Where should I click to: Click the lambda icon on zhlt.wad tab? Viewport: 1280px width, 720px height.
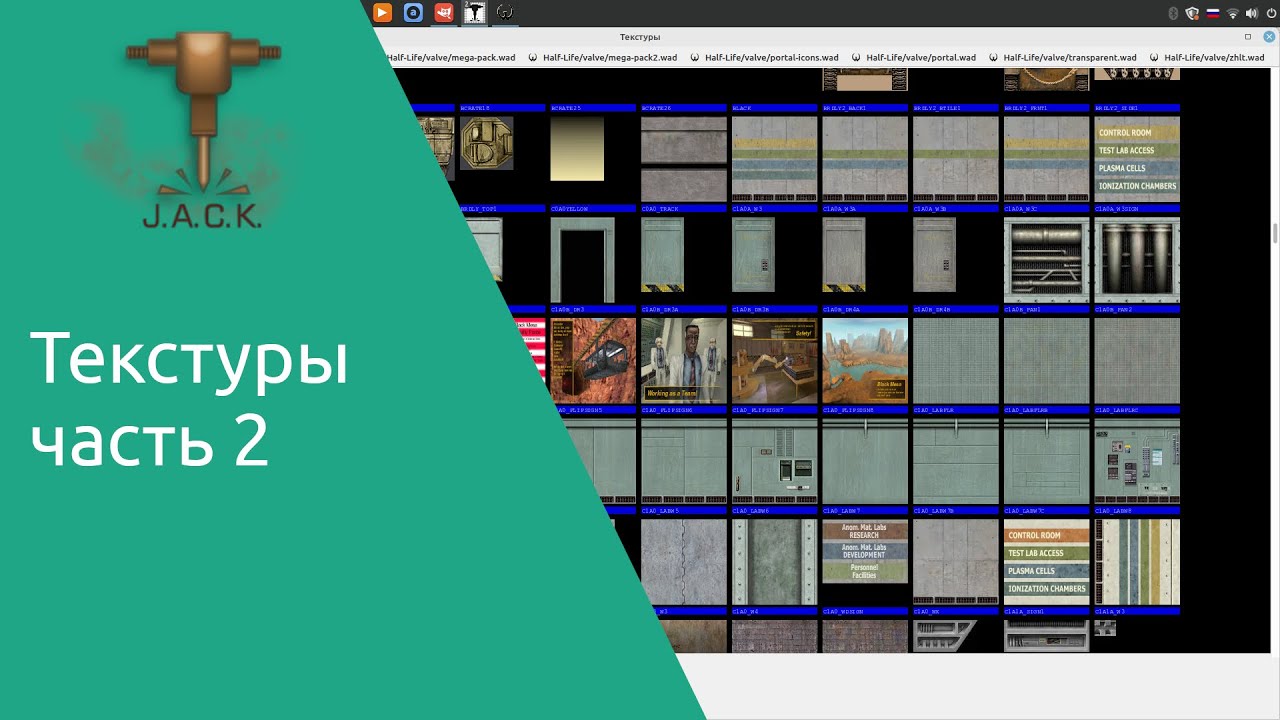1155,58
